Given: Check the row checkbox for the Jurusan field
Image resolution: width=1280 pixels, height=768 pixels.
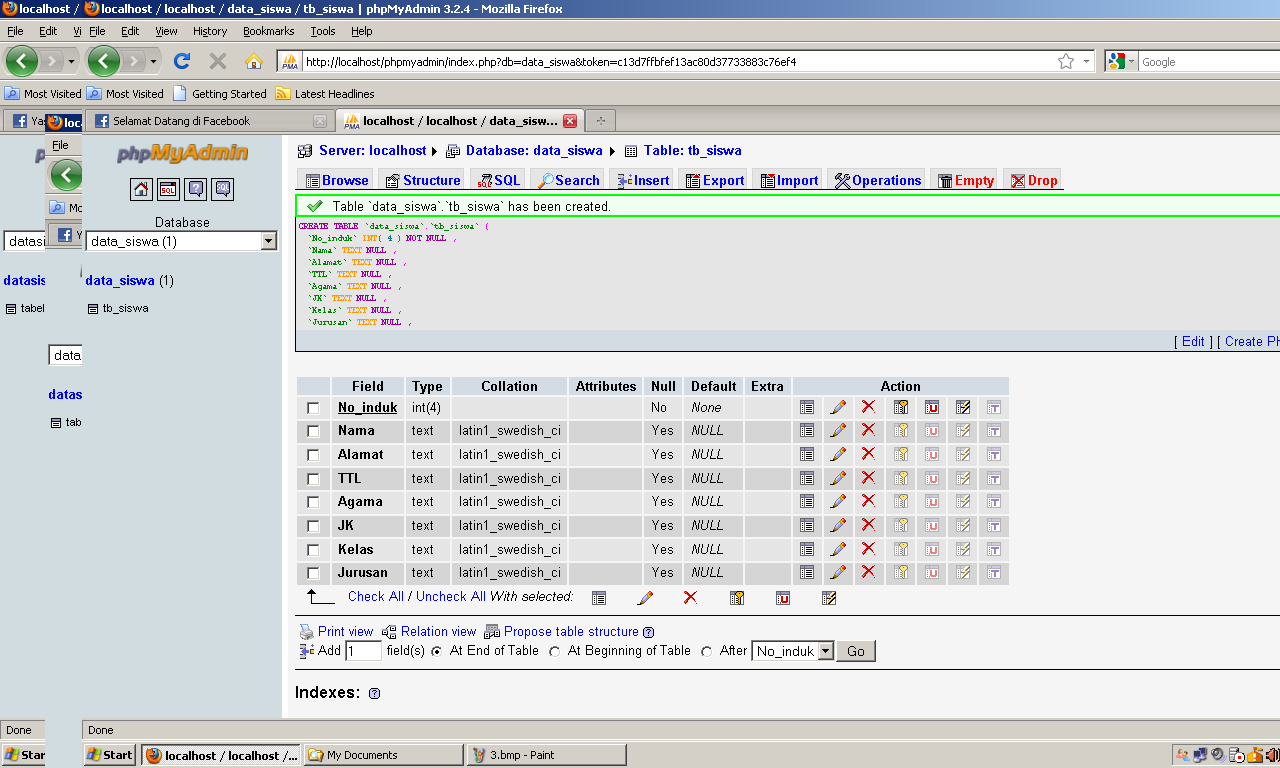Looking at the screenshot, I should (313, 573).
